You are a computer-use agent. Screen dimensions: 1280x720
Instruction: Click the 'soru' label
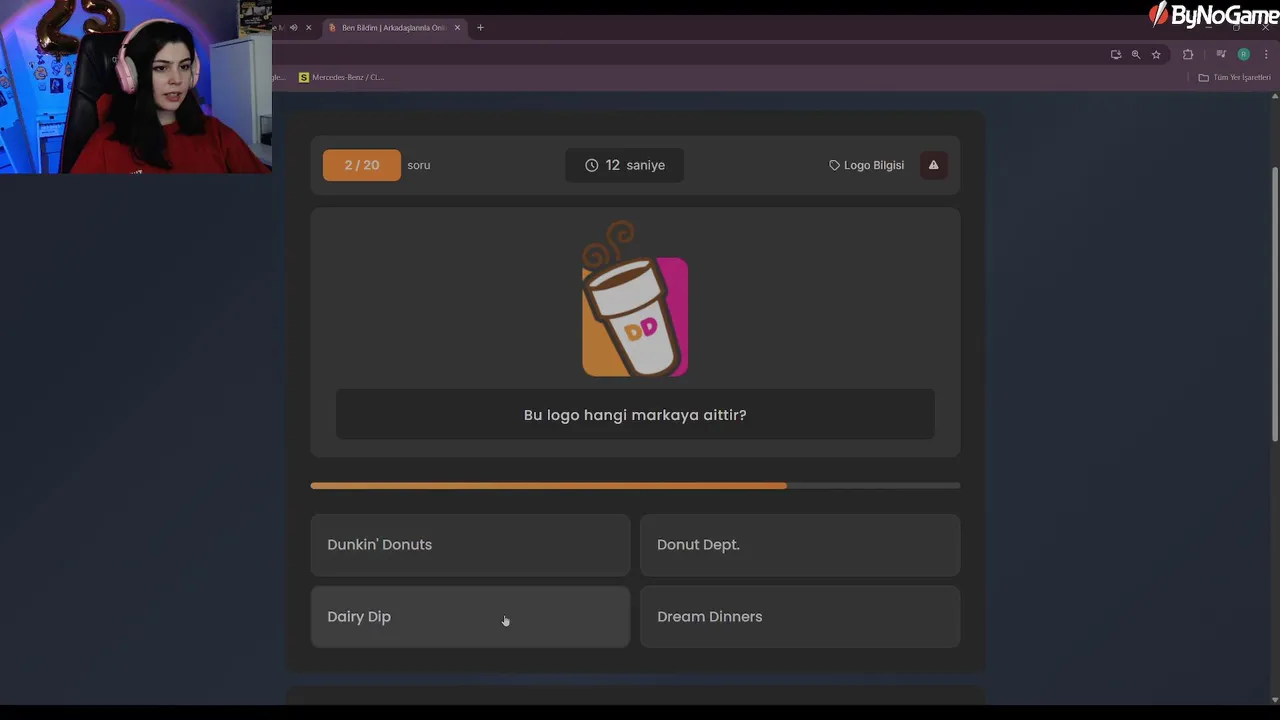[419, 165]
